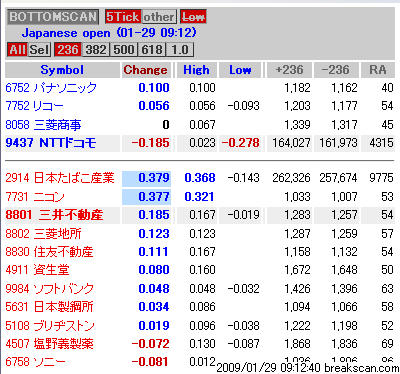This screenshot has width=400, height=374.
Task: Click the +236 column header
Action: point(289,70)
